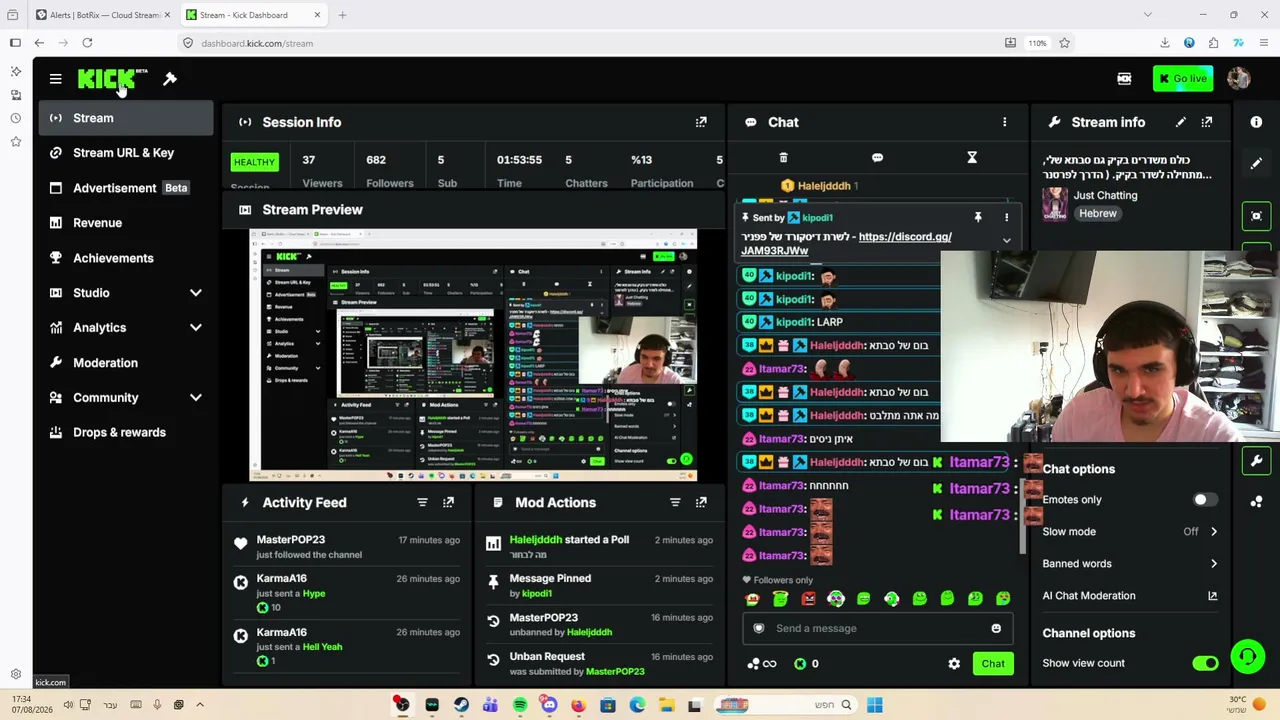Click the Go live button
The height and width of the screenshot is (720, 1280).
[x=1182, y=79]
